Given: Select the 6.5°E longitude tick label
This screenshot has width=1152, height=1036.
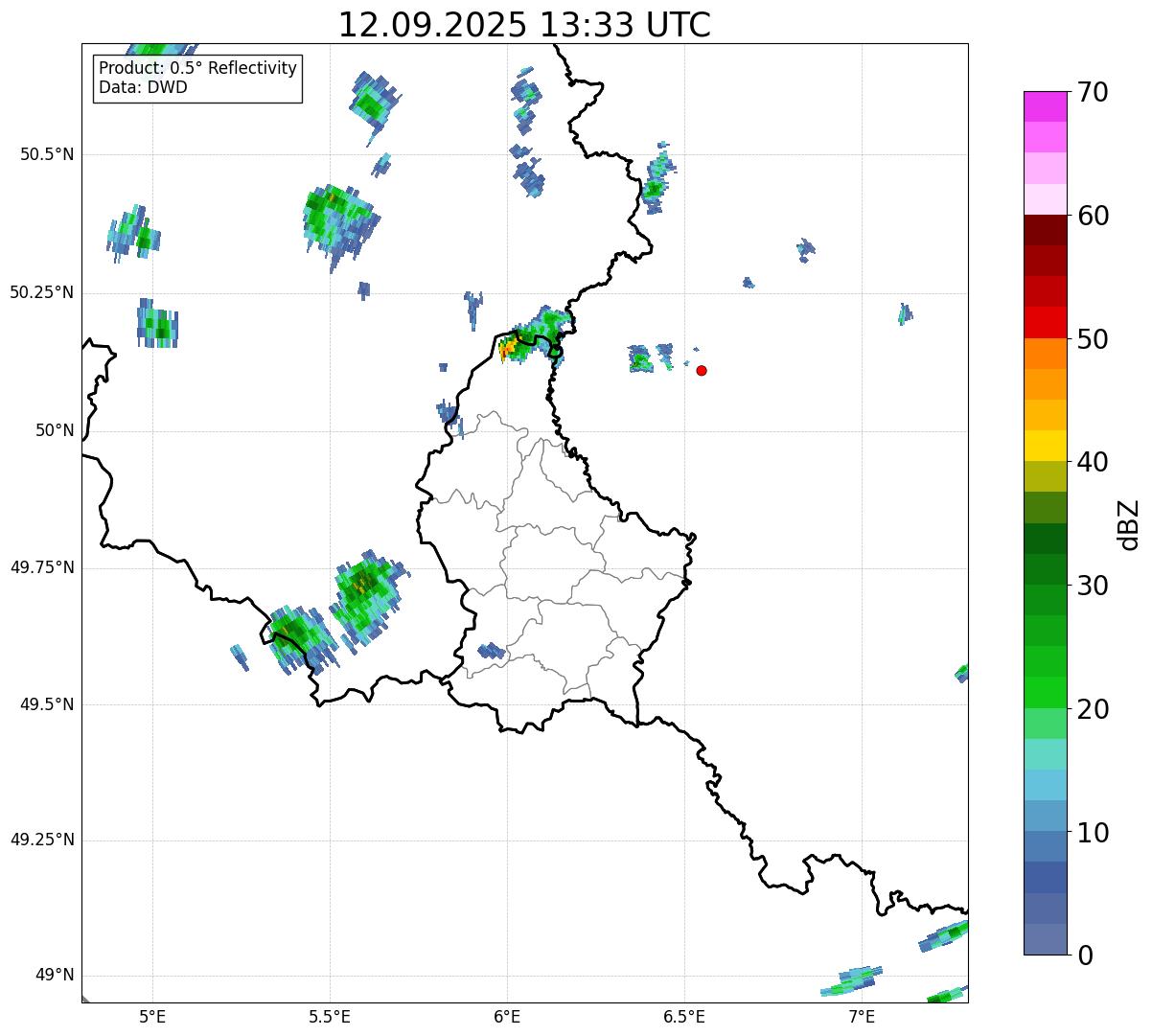Looking at the screenshot, I should coord(684,1017).
